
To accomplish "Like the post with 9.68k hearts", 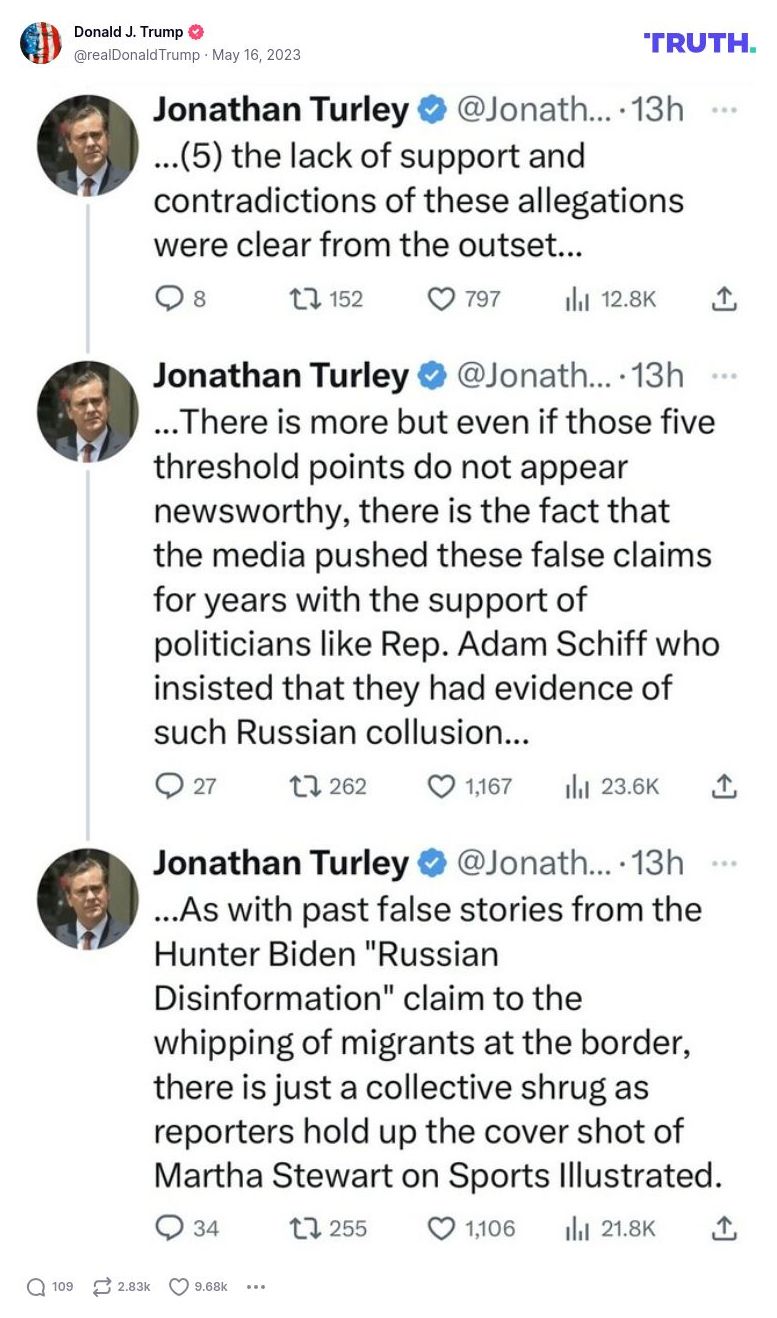I will coord(179,1287).
